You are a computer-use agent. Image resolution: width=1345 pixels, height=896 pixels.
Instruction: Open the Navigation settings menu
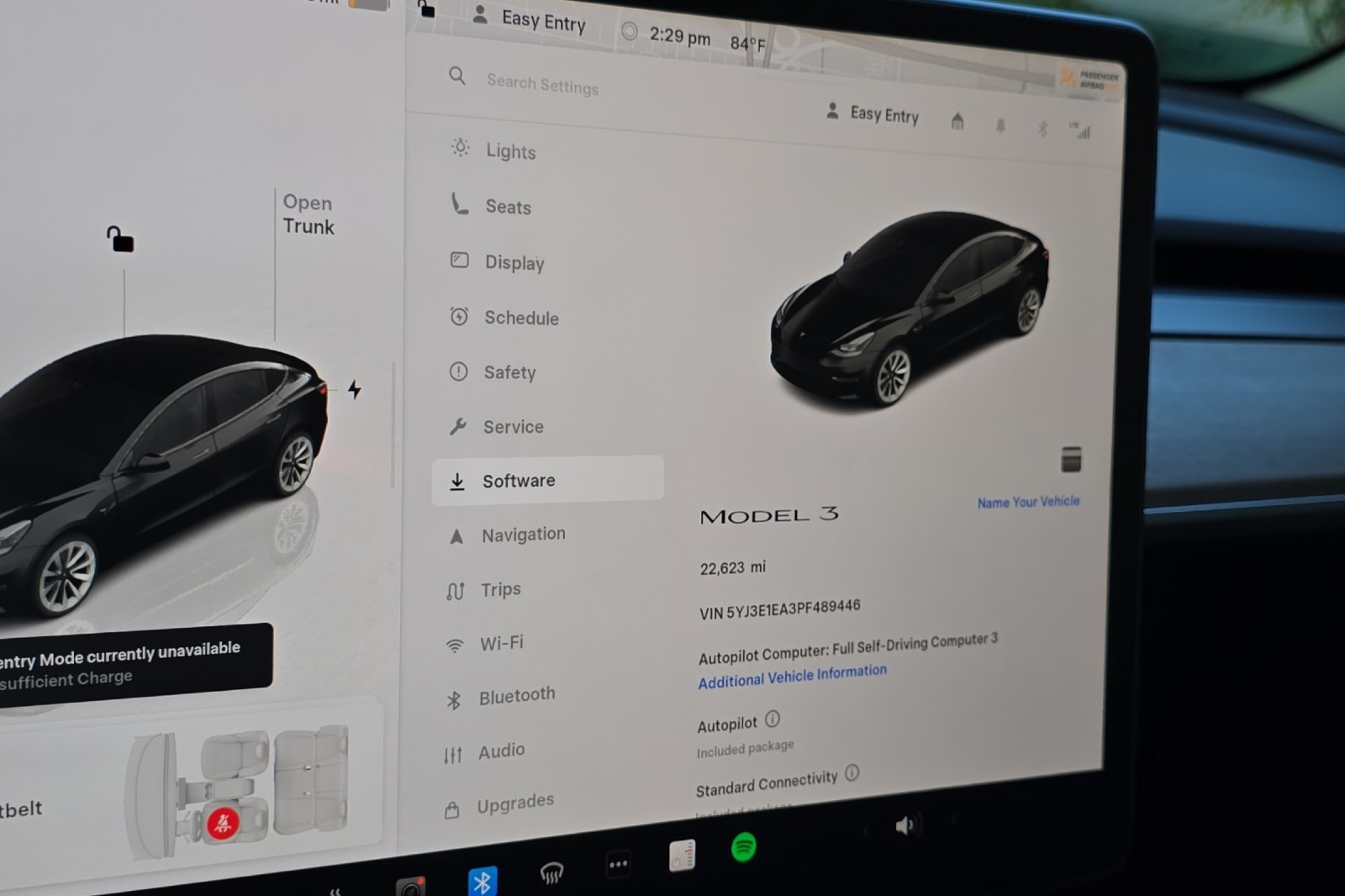coord(507,535)
